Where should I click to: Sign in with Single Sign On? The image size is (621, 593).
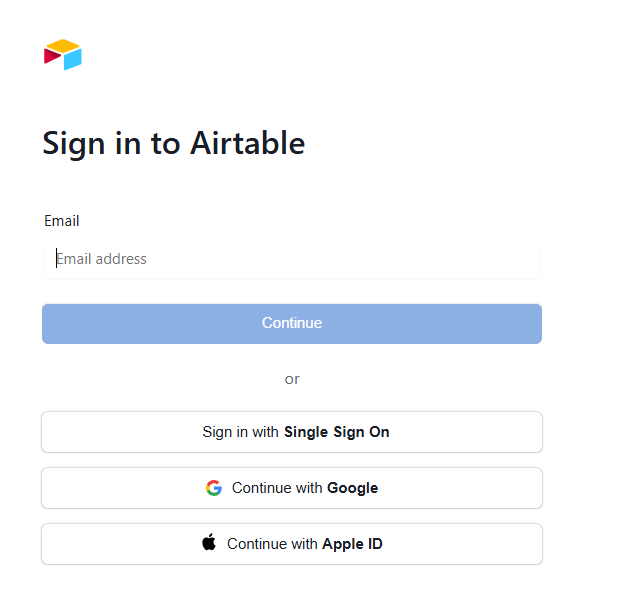[x=292, y=432]
